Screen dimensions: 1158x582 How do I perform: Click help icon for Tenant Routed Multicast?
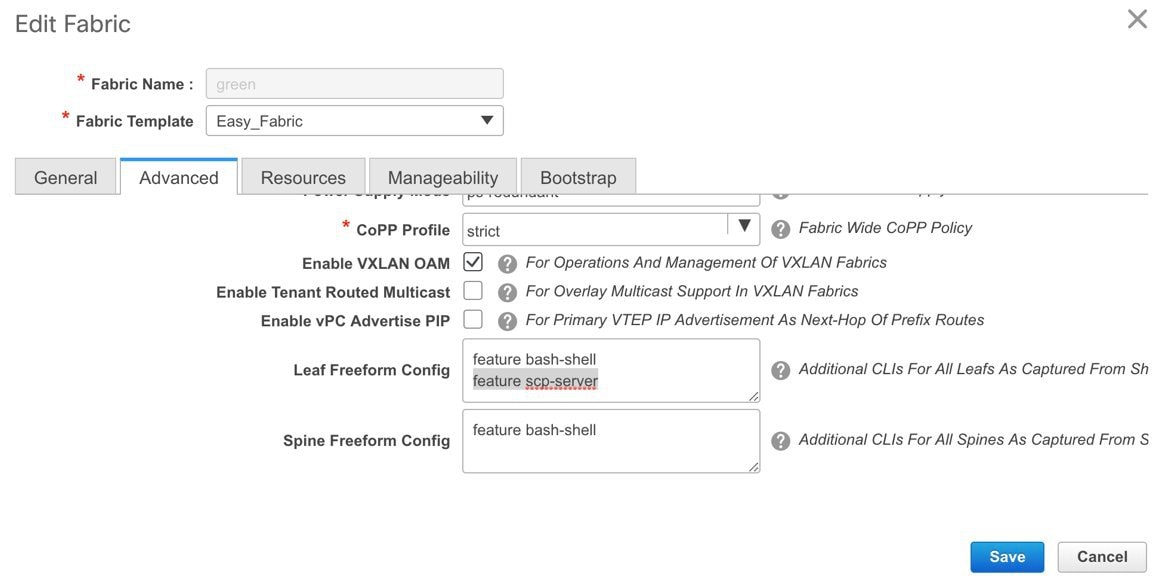pyautogui.click(x=507, y=292)
